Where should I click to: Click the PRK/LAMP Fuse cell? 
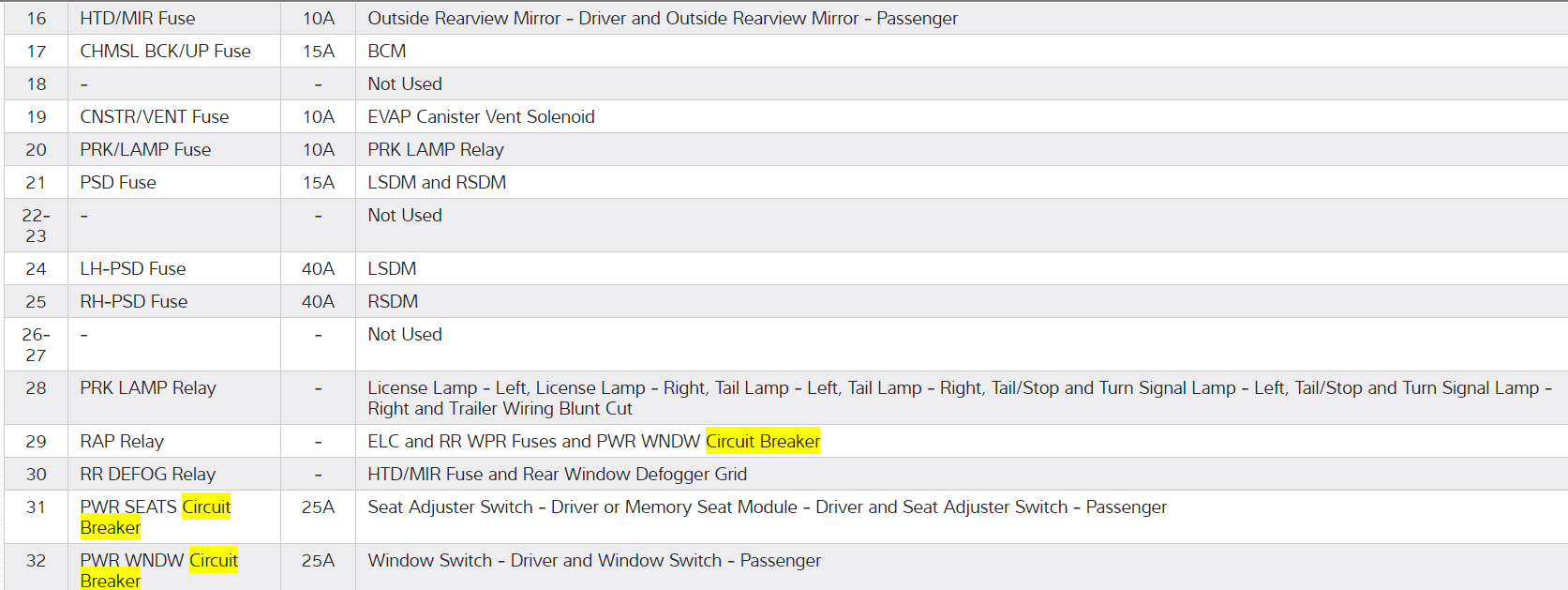(145, 150)
